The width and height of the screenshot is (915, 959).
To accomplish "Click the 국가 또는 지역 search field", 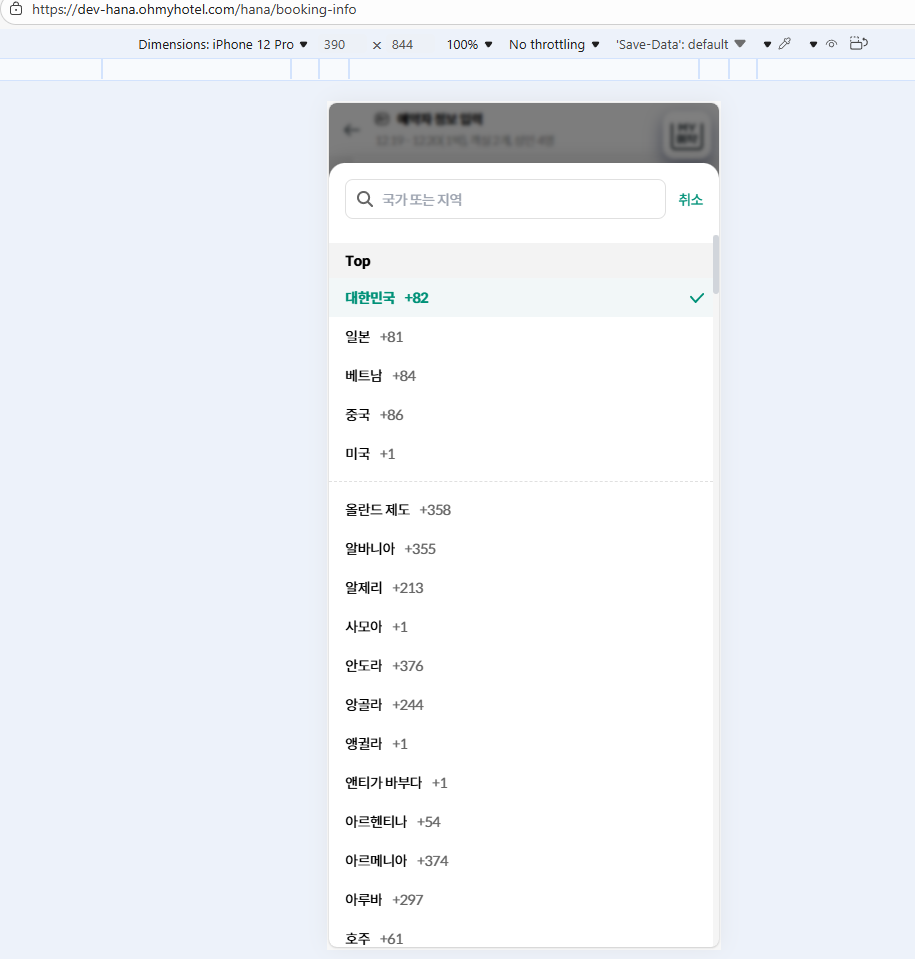I will coord(505,199).
